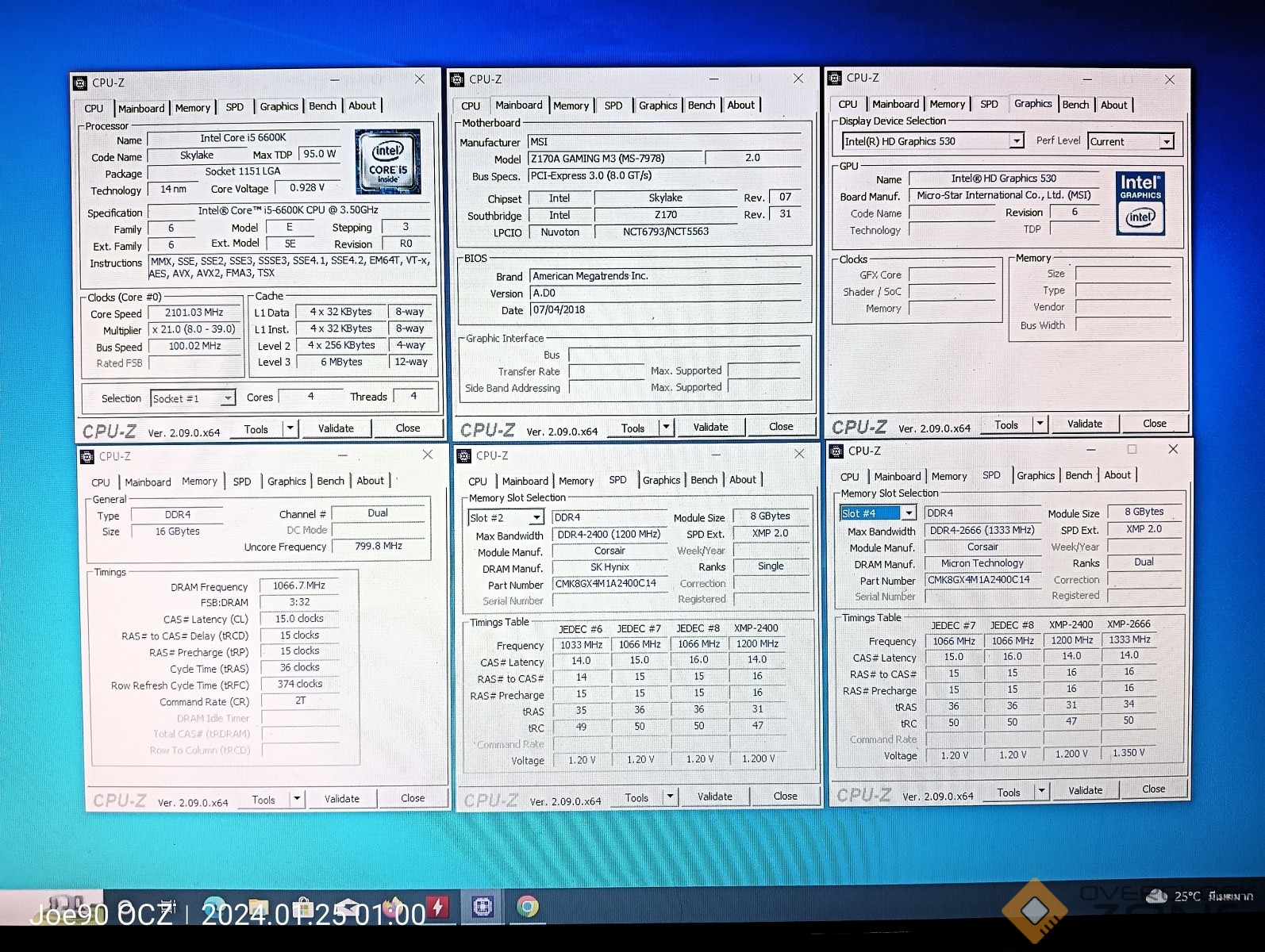
Task: Expand the Tools arrow in the graphics window
Action: pos(1040,424)
